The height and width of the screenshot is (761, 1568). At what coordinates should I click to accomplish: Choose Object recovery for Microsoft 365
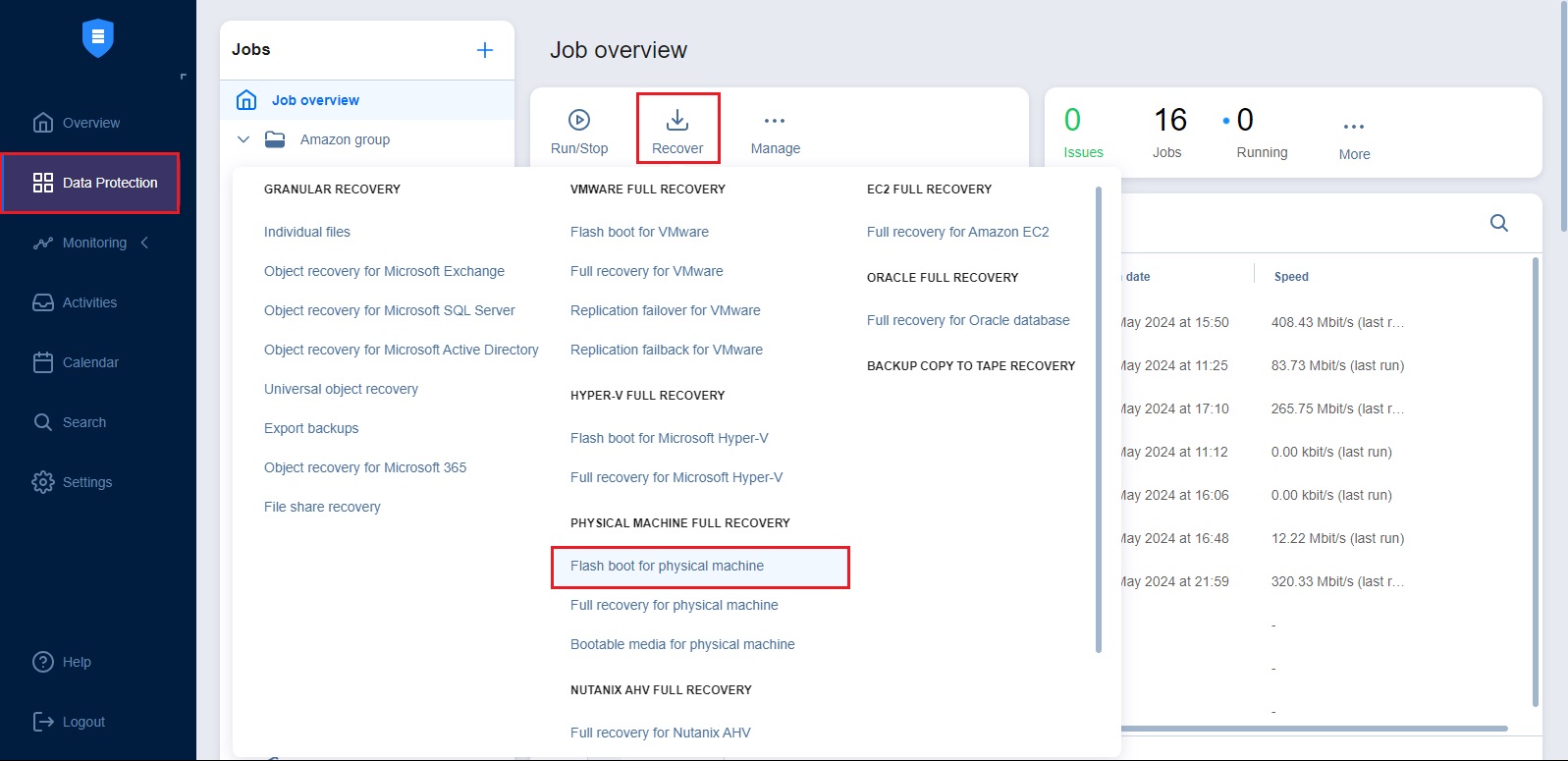[x=364, y=467]
